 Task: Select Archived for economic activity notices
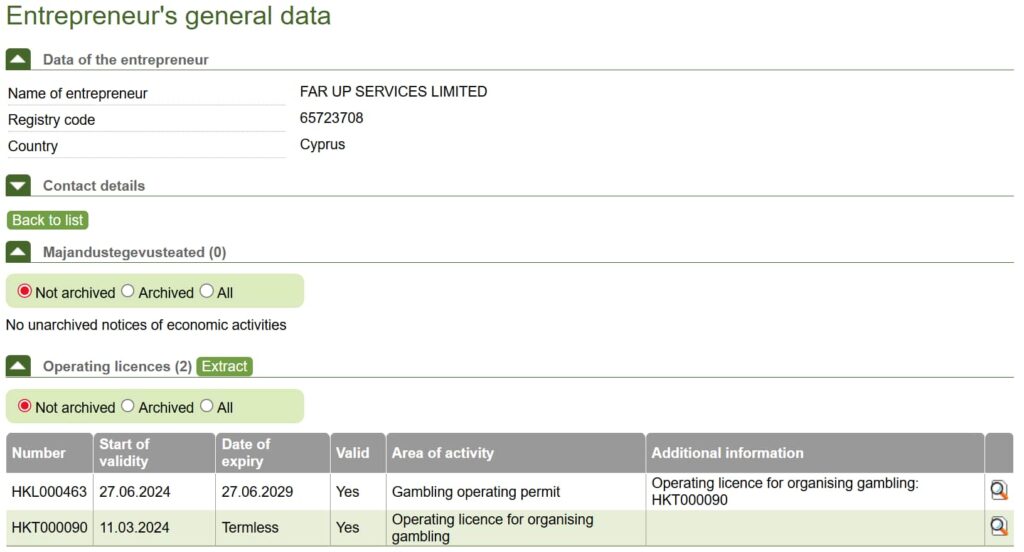pyautogui.click(x=127, y=292)
